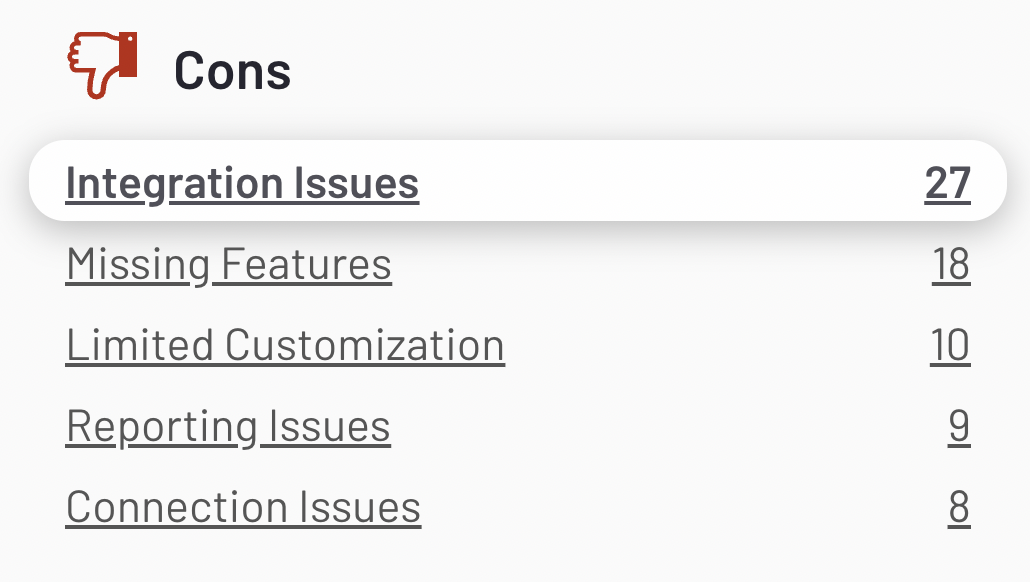Viewport: 1030px width, 582px height.
Task: Click the count 8 next to Connection Issues
Action: point(959,507)
